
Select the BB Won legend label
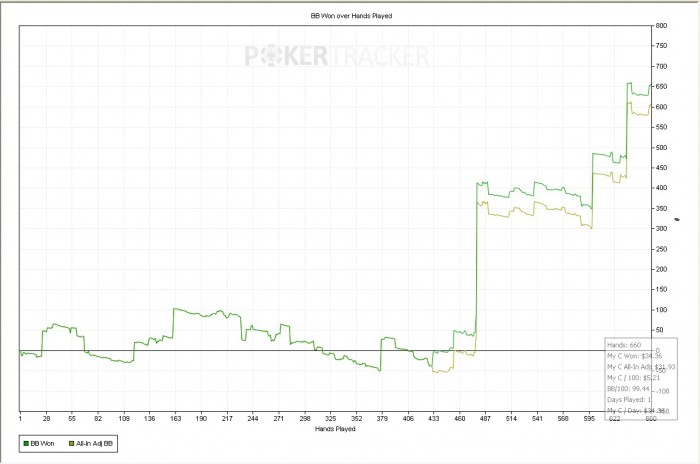pos(42,443)
